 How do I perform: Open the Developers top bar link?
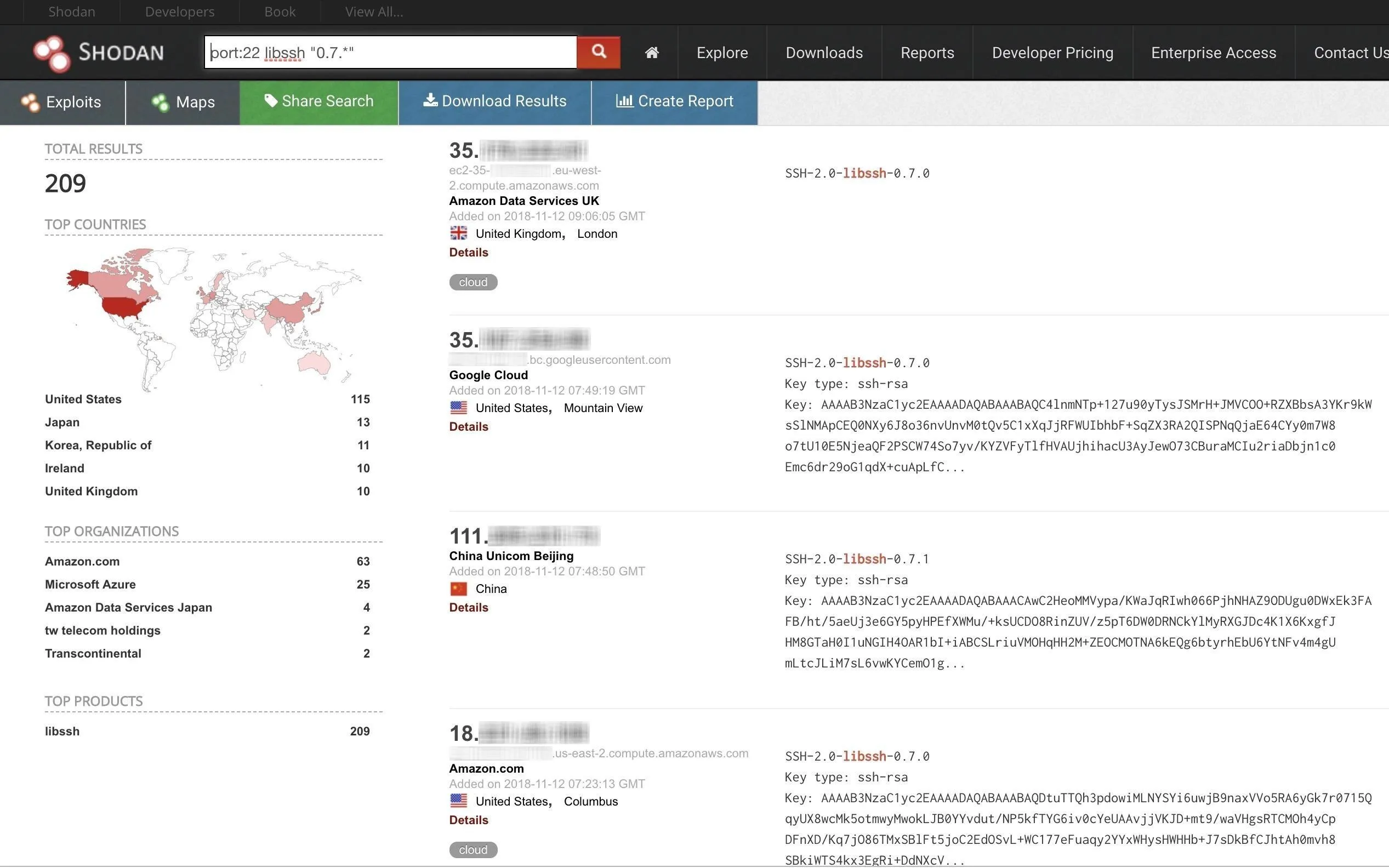(x=180, y=12)
